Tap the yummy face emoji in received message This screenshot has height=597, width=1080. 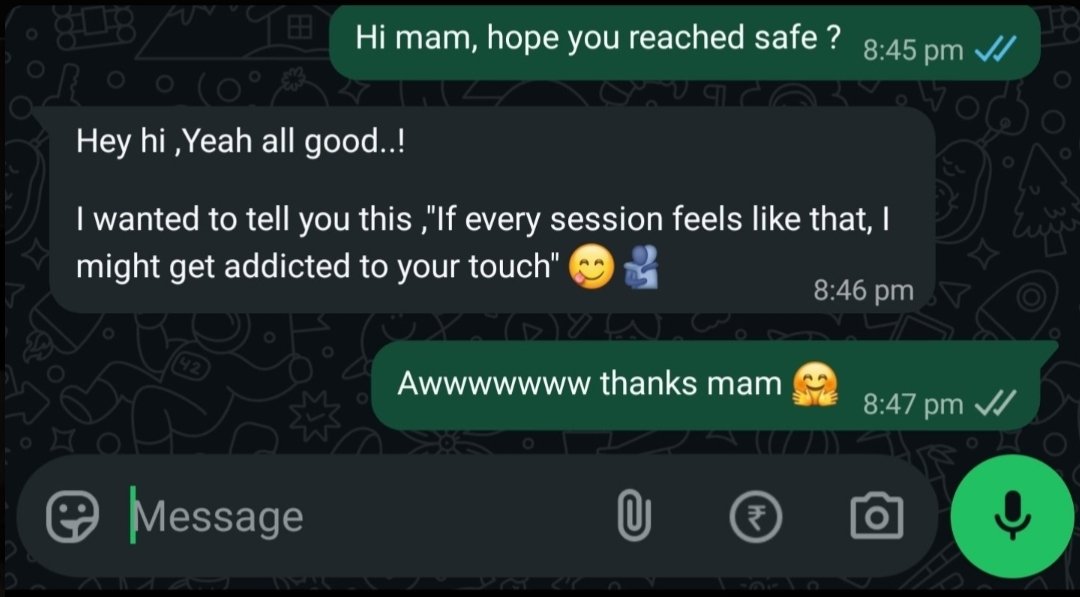(x=591, y=269)
